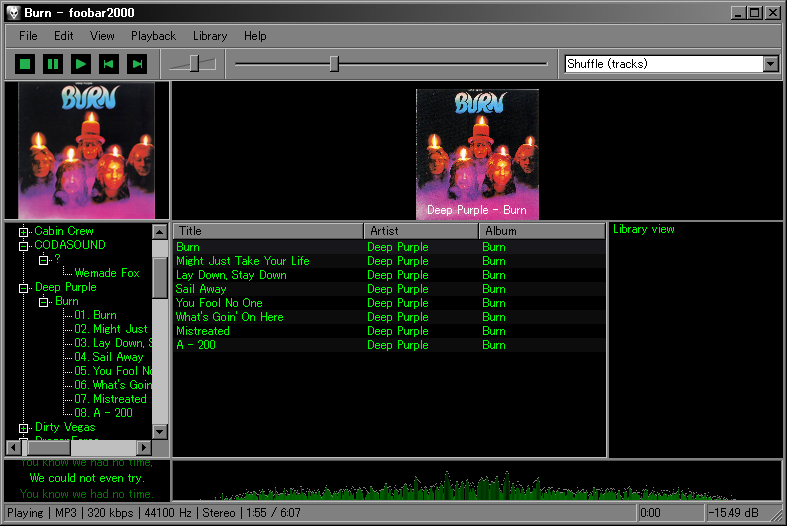Select '06. What's Goin' tree item
This screenshot has width=787, height=526.
click(112, 385)
